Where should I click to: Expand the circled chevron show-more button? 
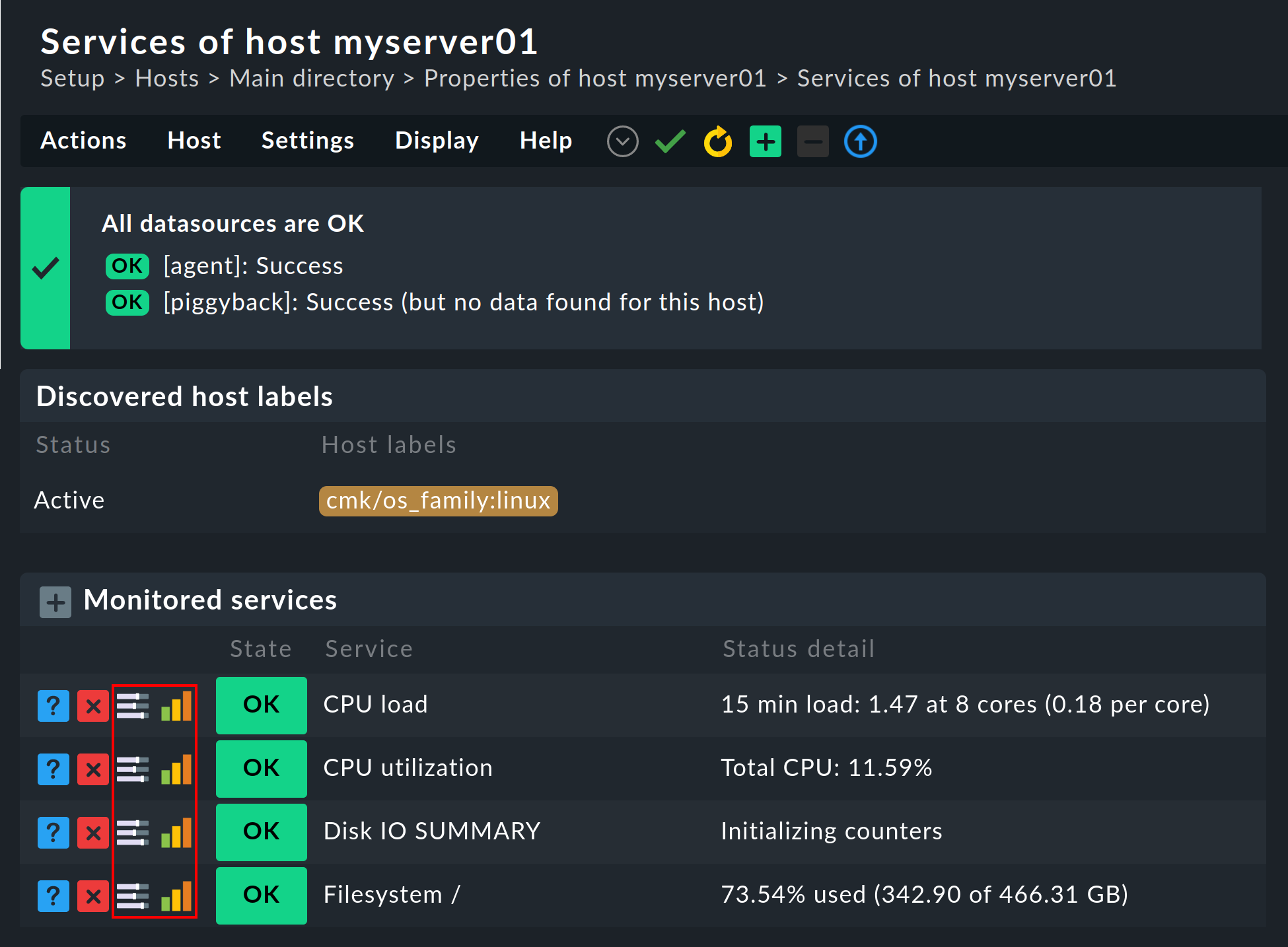coord(622,141)
